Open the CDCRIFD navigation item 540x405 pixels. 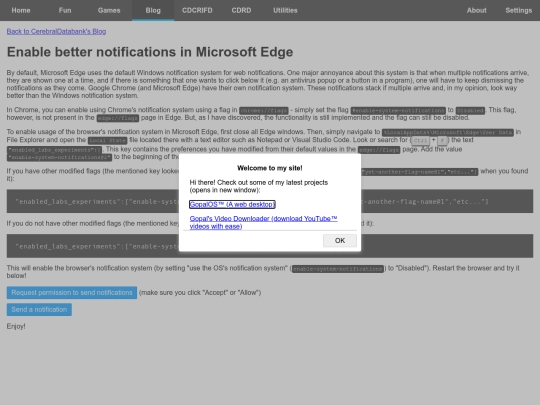pos(197,10)
